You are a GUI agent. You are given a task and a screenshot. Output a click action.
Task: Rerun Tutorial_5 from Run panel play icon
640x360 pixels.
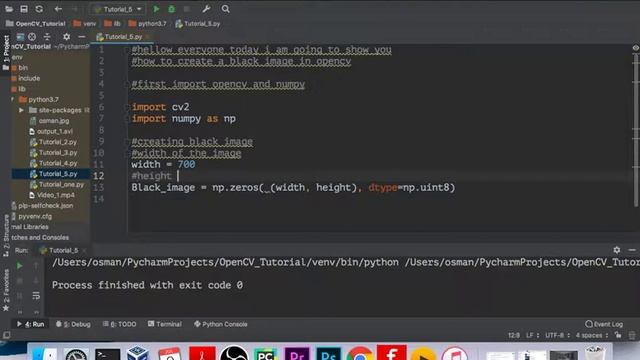pos(19,266)
